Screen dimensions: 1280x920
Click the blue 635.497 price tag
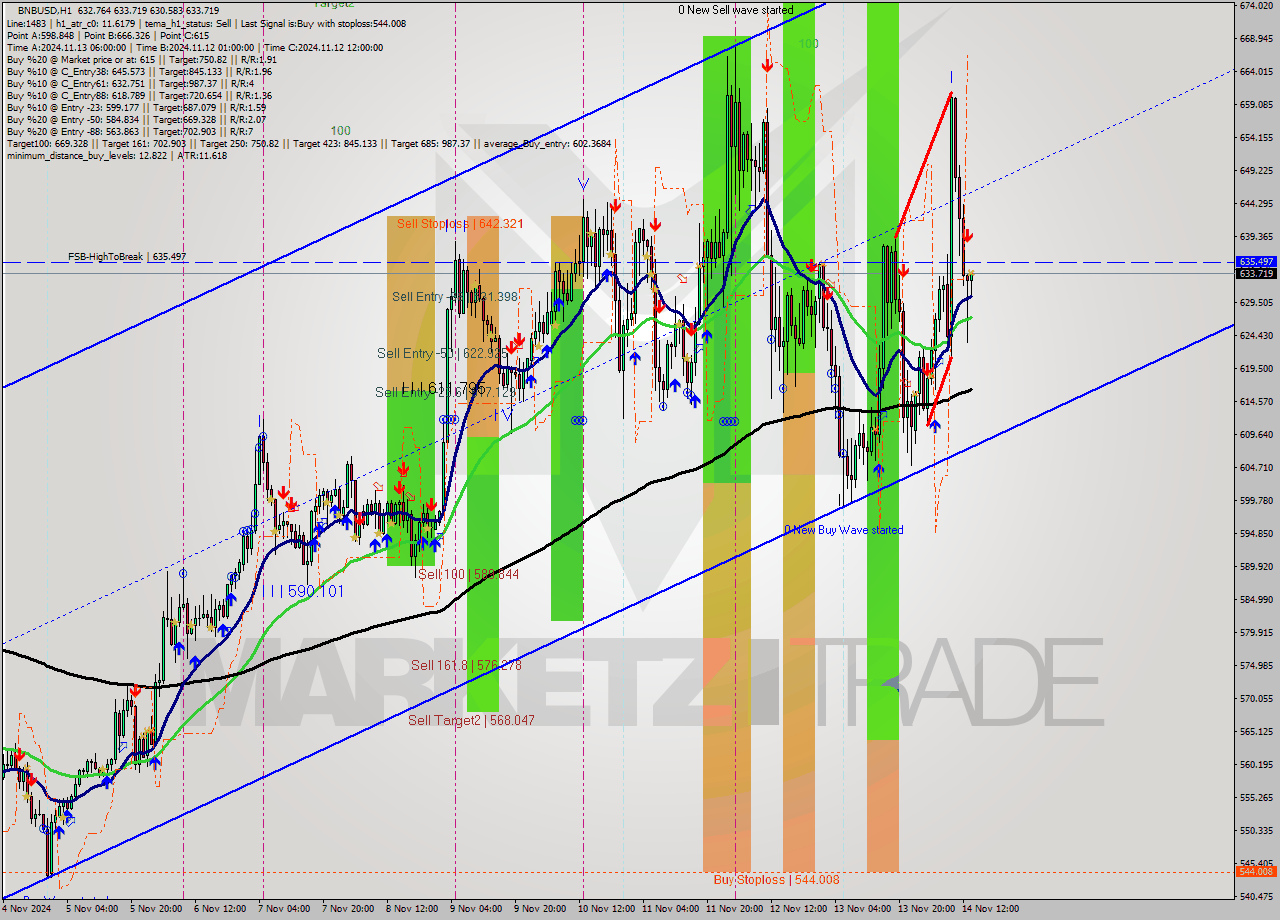tap(1257, 262)
